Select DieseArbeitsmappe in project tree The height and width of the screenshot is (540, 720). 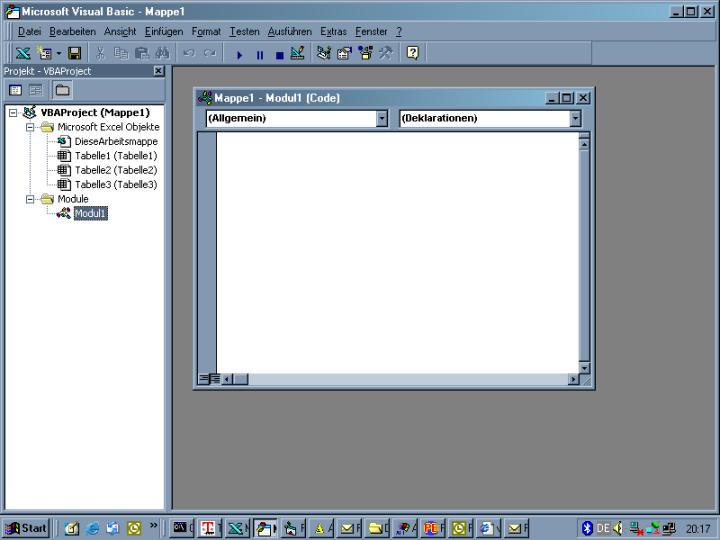click(x=115, y=142)
